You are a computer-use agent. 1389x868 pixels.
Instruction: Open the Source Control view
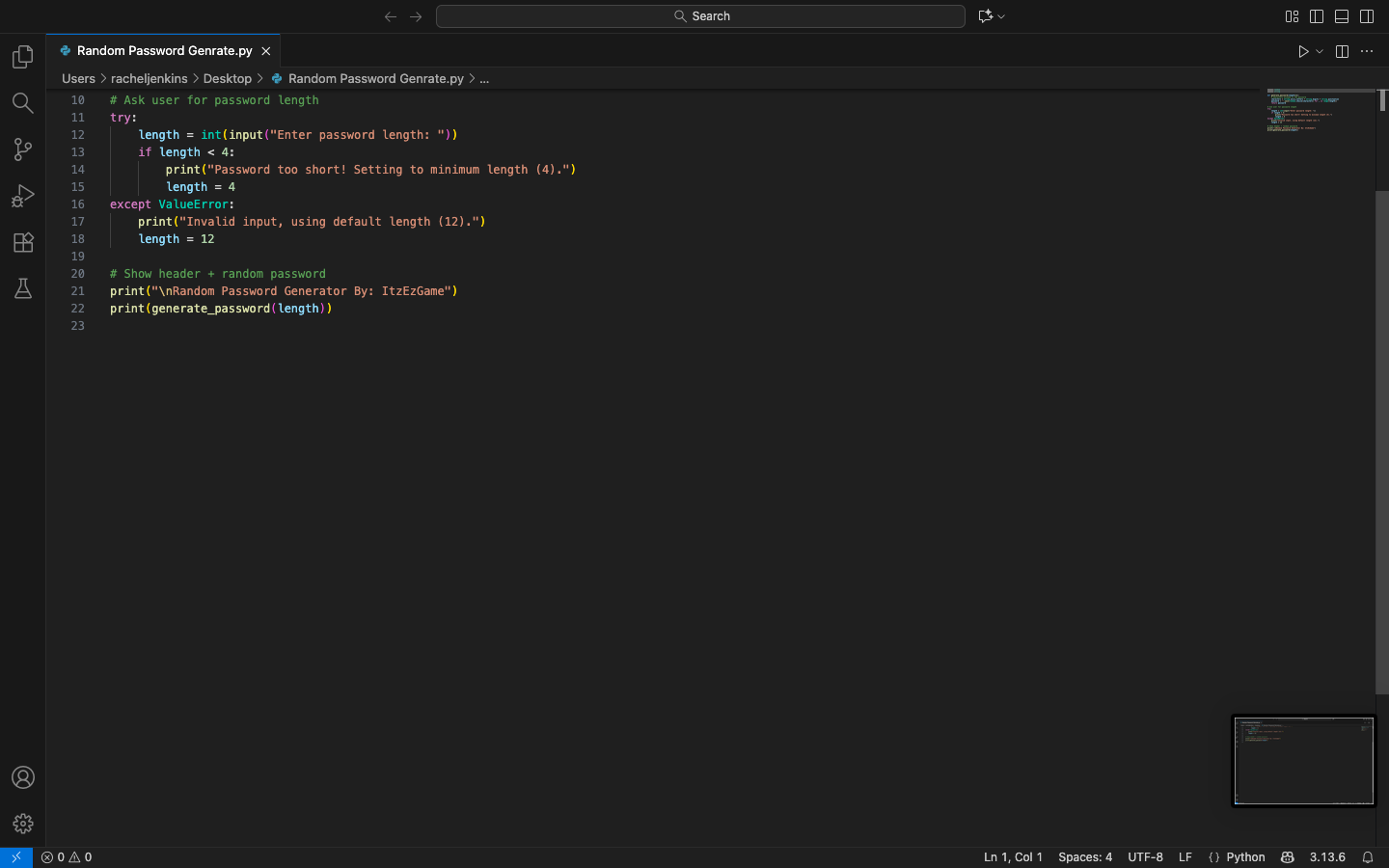[x=23, y=149]
